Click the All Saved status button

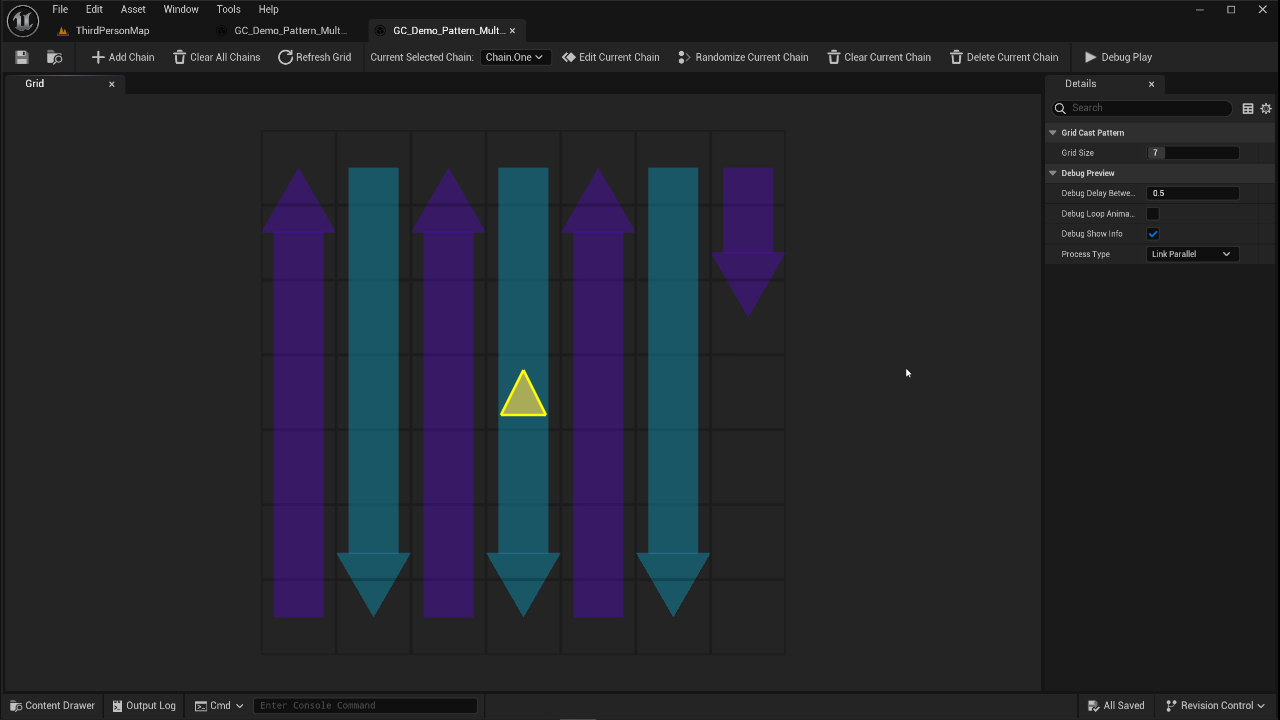[1115, 706]
